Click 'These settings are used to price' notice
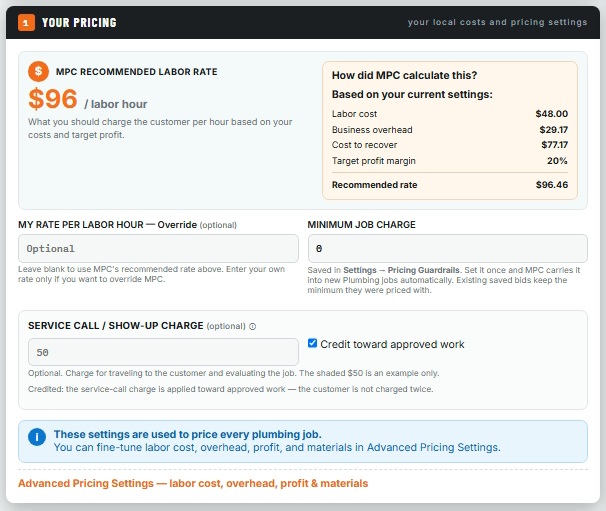This screenshot has height=511, width=606. [x=187, y=434]
